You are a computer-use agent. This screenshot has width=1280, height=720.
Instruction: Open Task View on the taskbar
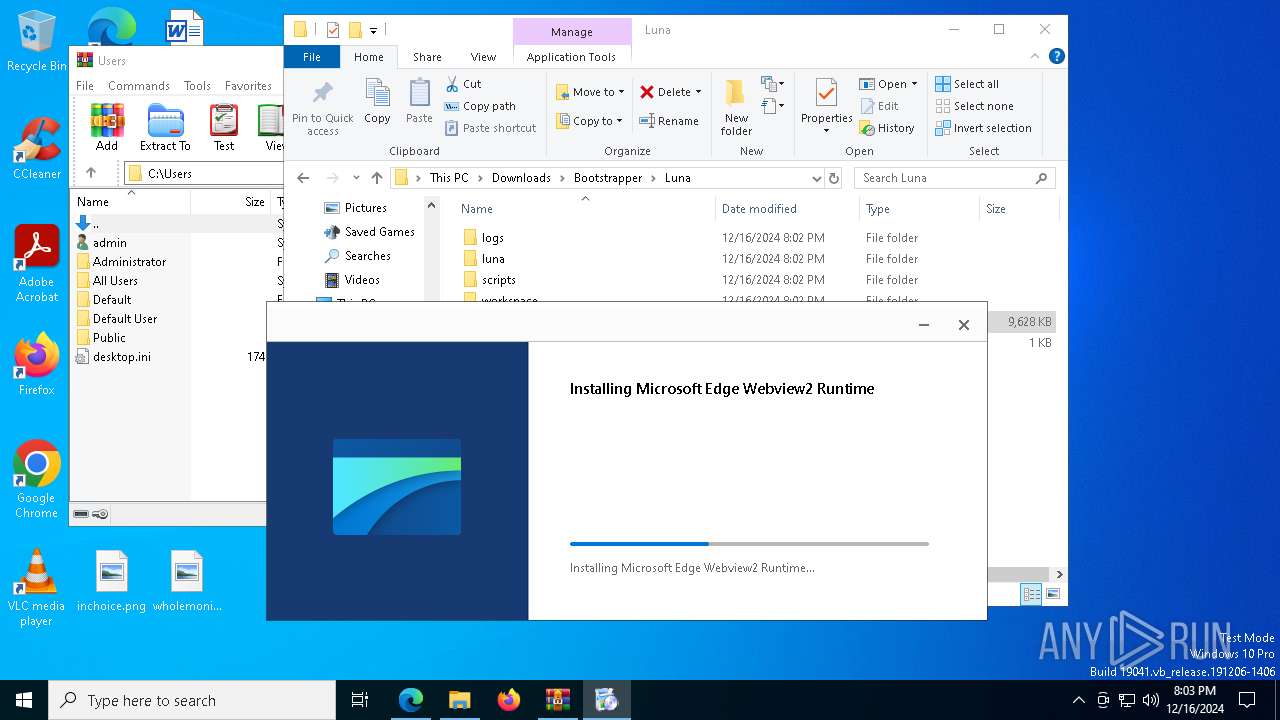[x=360, y=700]
